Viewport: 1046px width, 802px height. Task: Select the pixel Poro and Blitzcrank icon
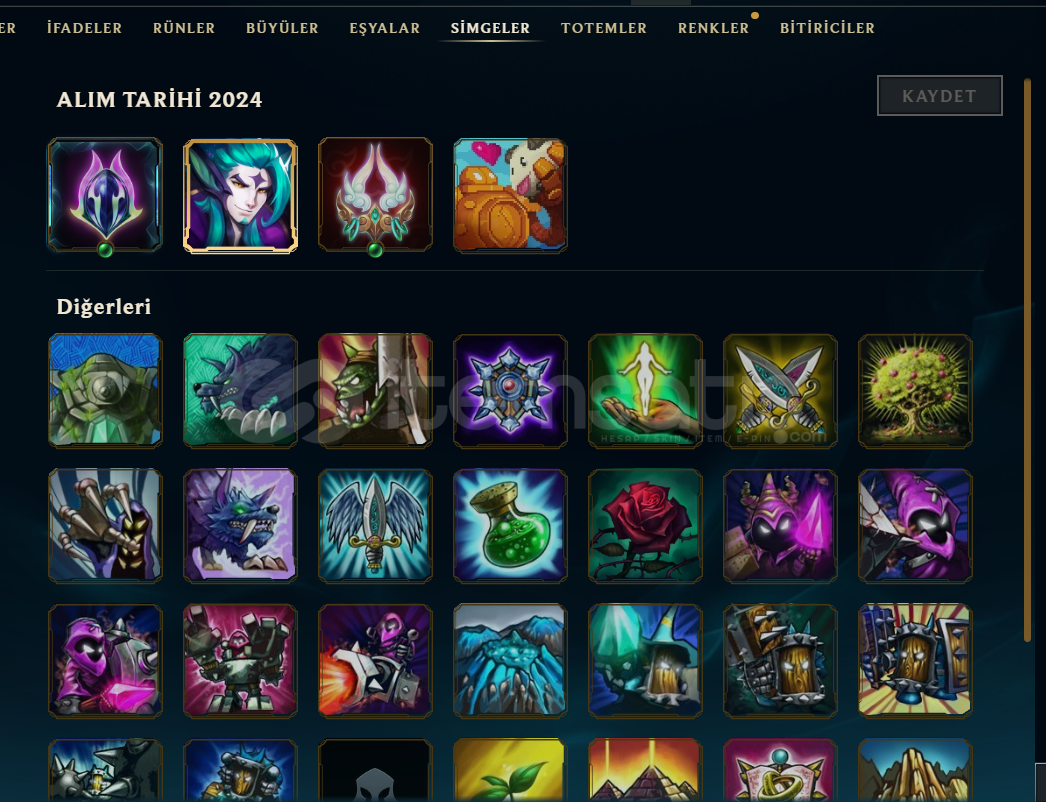click(510, 195)
